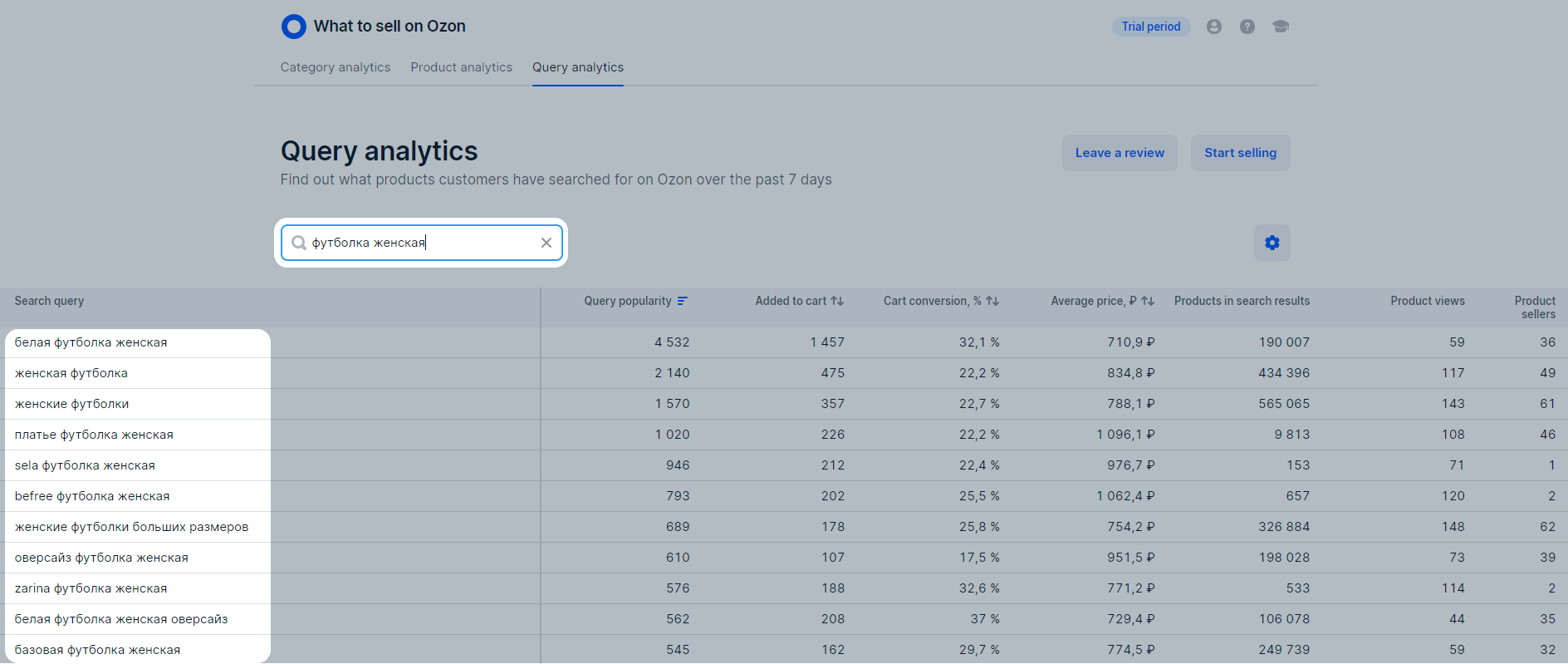This screenshot has height=664, width=1568.
Task: Open the graduation cap learning icon
Action: click(x=1280, y=27)
